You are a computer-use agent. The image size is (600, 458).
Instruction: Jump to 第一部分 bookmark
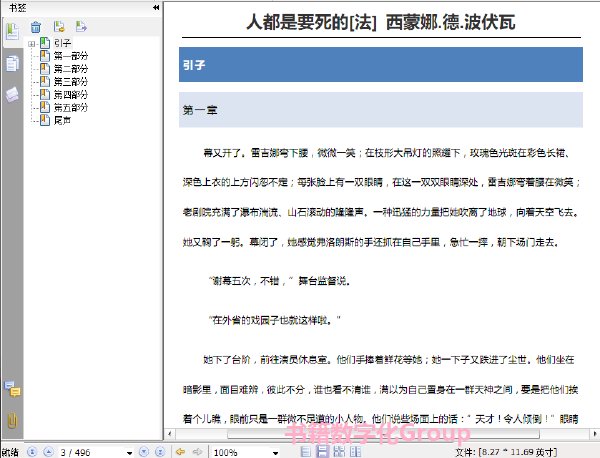(71, 56)
